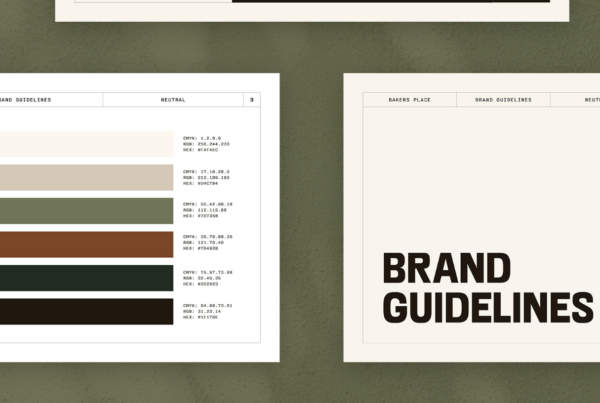
Task: Click the large BRAND GUIDELINES headline
Action: (486, 288)
